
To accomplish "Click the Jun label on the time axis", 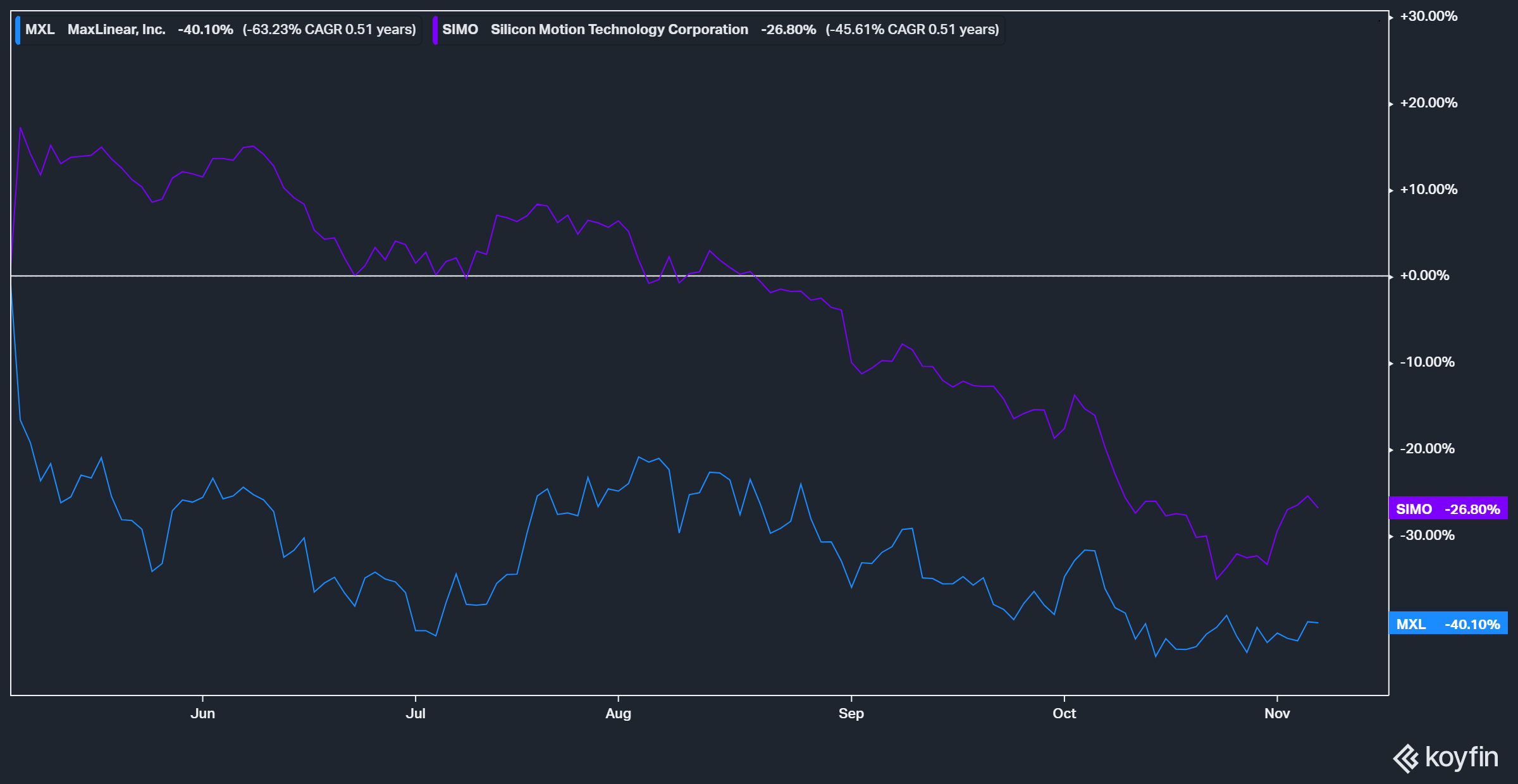I will tap(203, 714).
